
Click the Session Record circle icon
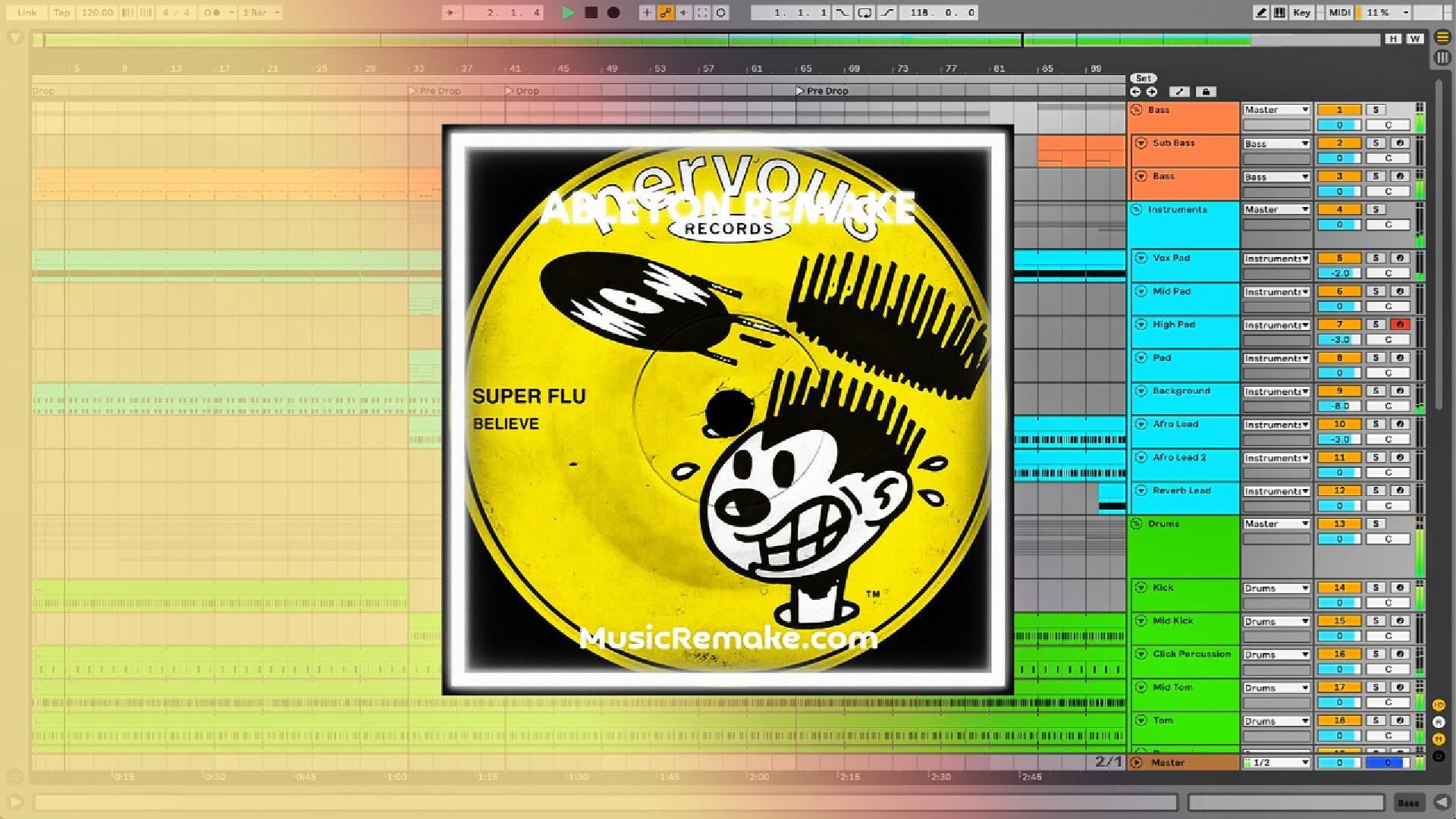click(x=721, y=12)
